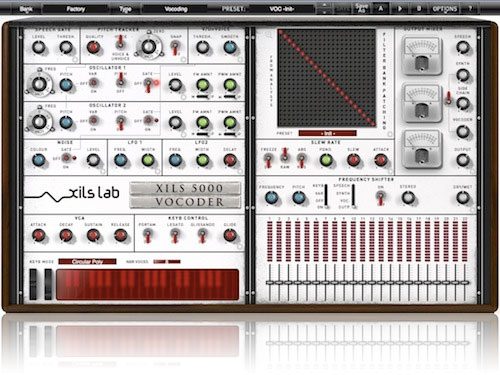Click the filter bank patching matrix grid
The image size is (500, 375).
[327, 78]
